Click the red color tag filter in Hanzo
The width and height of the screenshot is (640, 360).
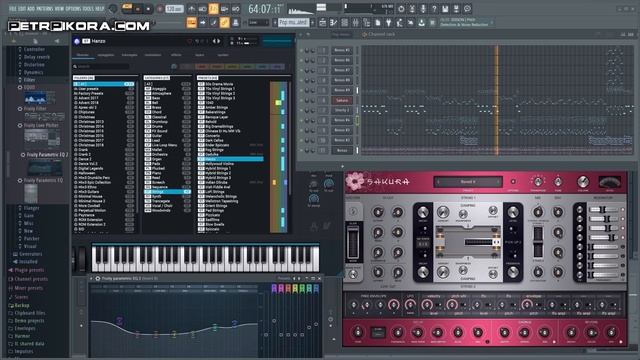tap(201, 67)
